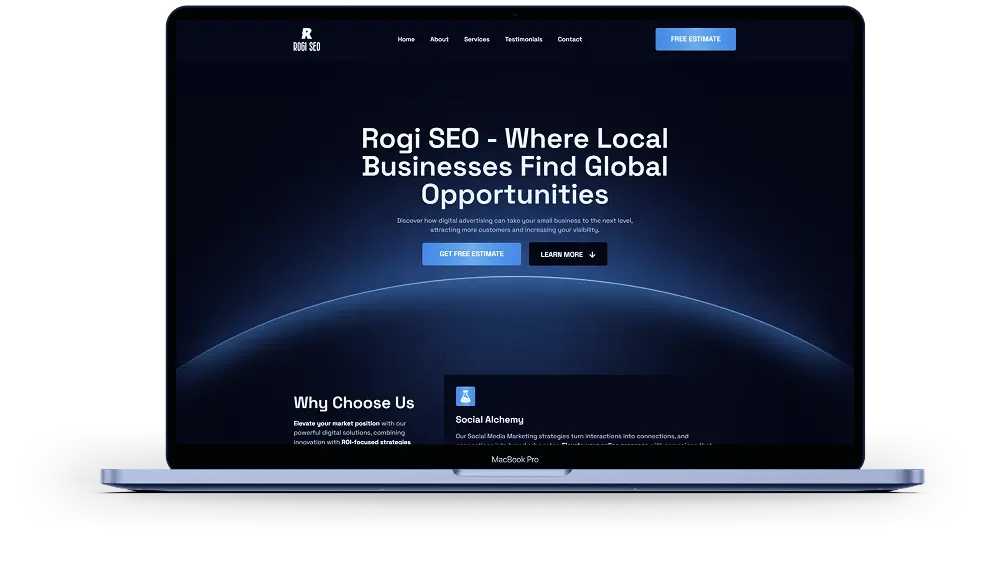The width and height of the screenshot is (986, 564).
Task: Click the "ROGI SEO" text under the logo
Action: (x=306, y=46)
